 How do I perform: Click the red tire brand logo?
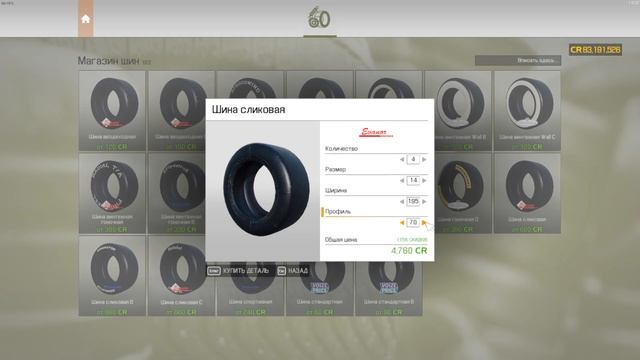click(376, 133)
